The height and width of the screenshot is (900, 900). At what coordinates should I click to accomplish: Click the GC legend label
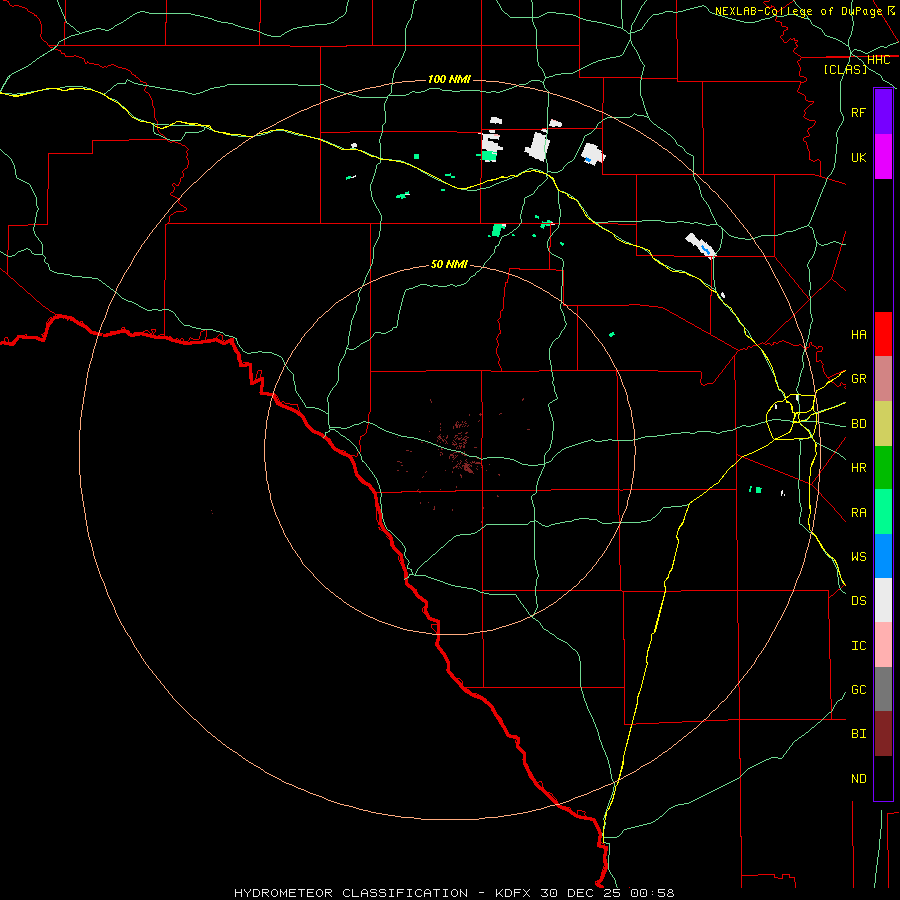coord(859,690)
